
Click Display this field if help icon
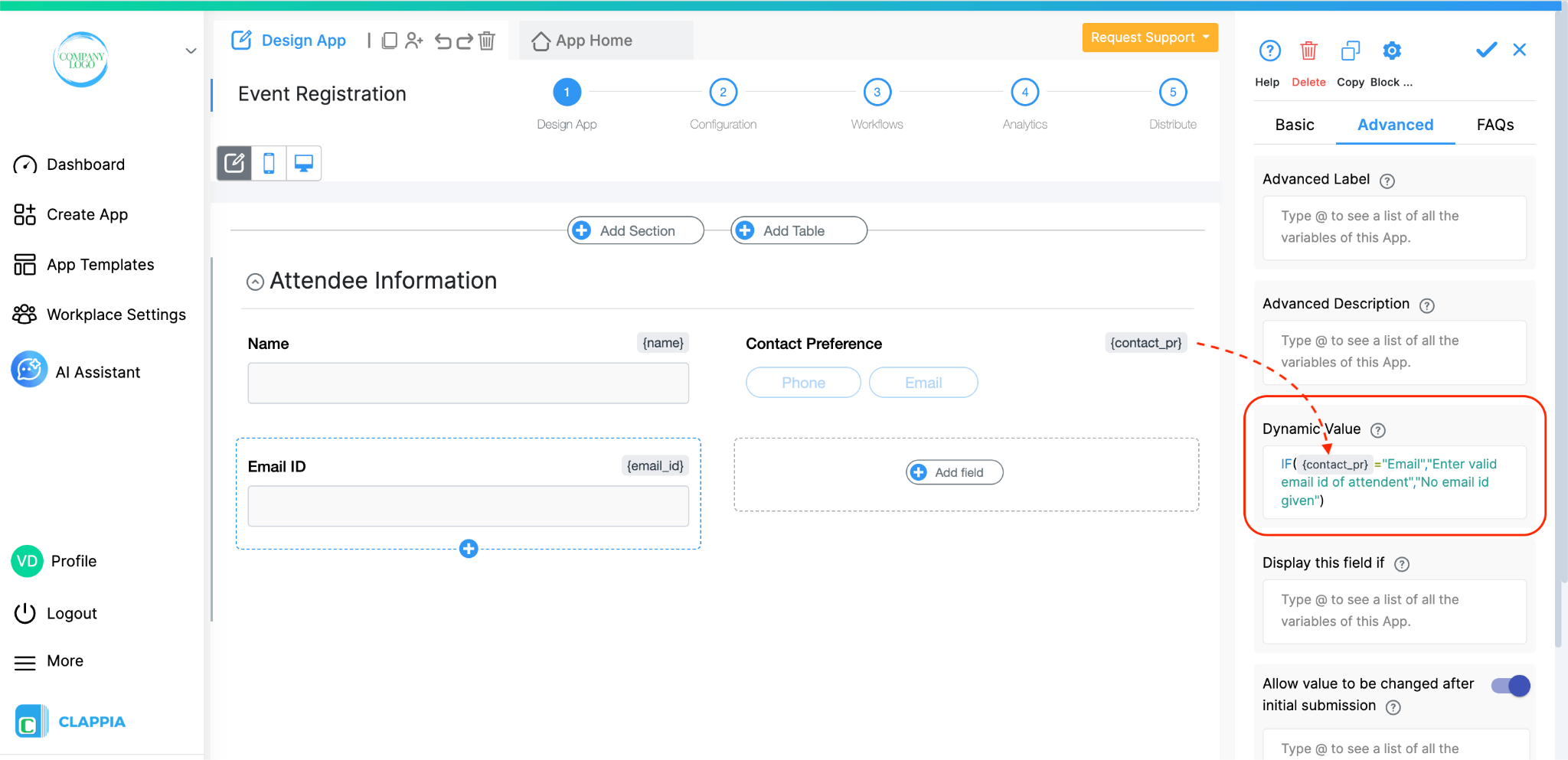pyautogui.click(x=1402, y=564)
